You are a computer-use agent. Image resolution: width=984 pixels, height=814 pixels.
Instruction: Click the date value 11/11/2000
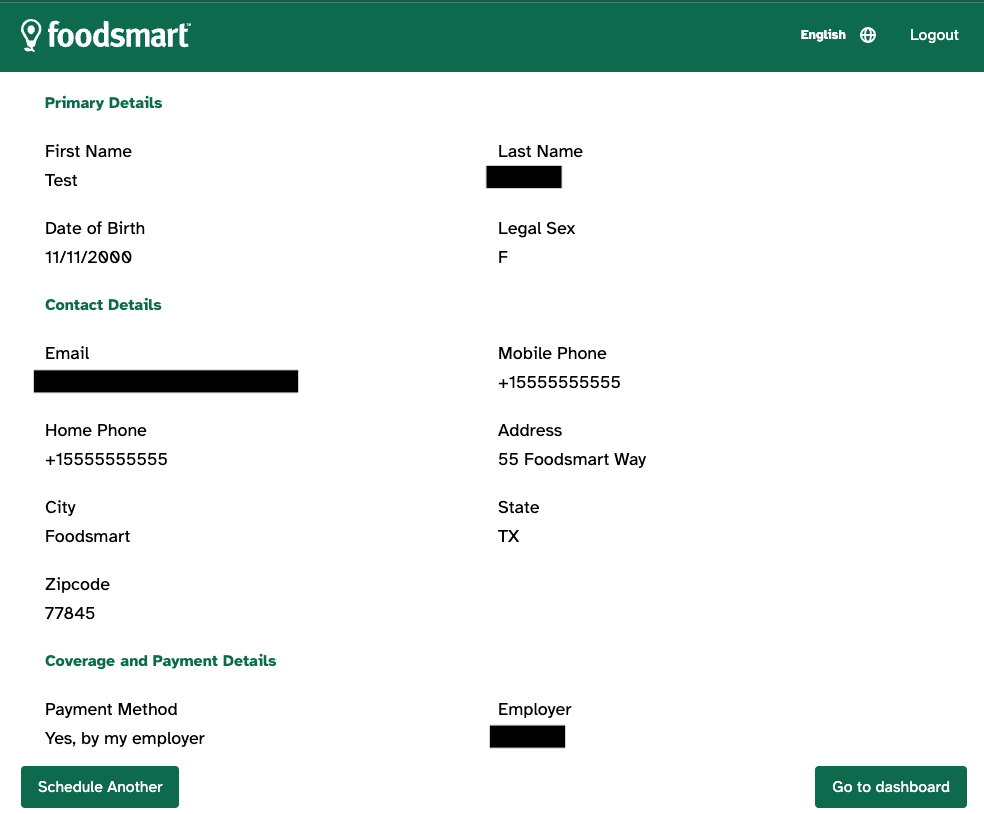point(88,257)
